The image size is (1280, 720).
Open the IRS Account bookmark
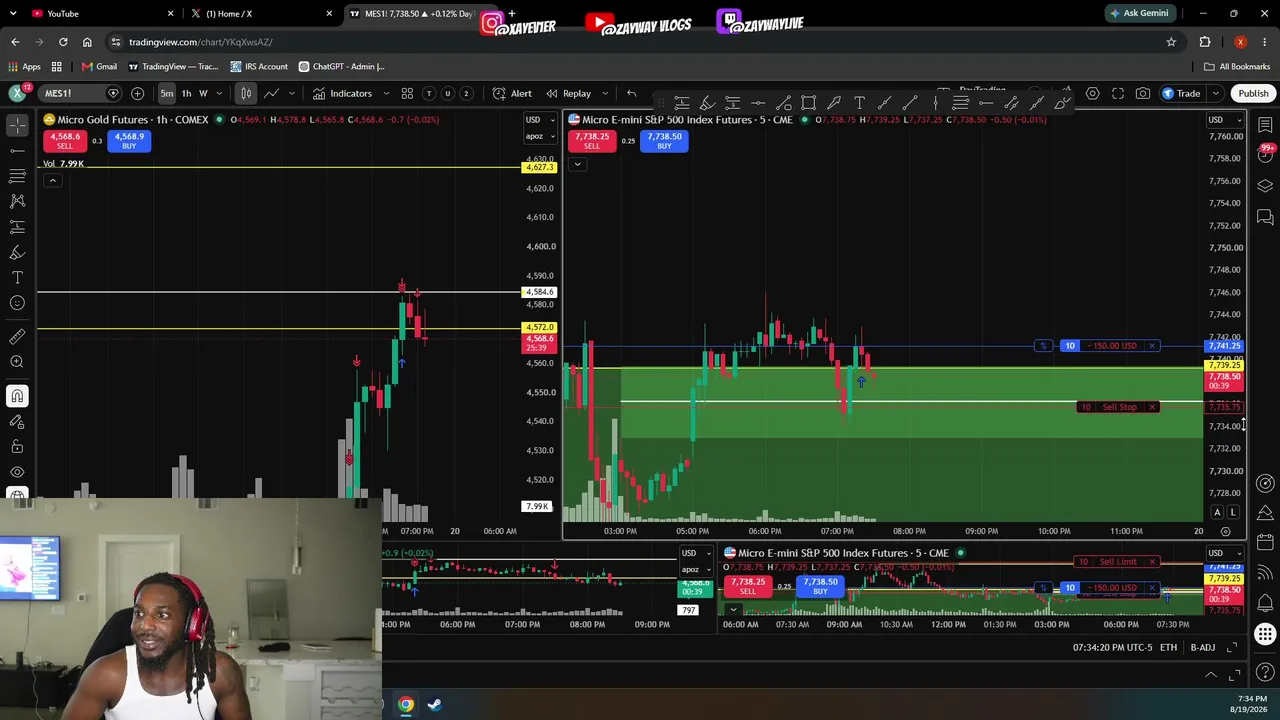(259, 67)
